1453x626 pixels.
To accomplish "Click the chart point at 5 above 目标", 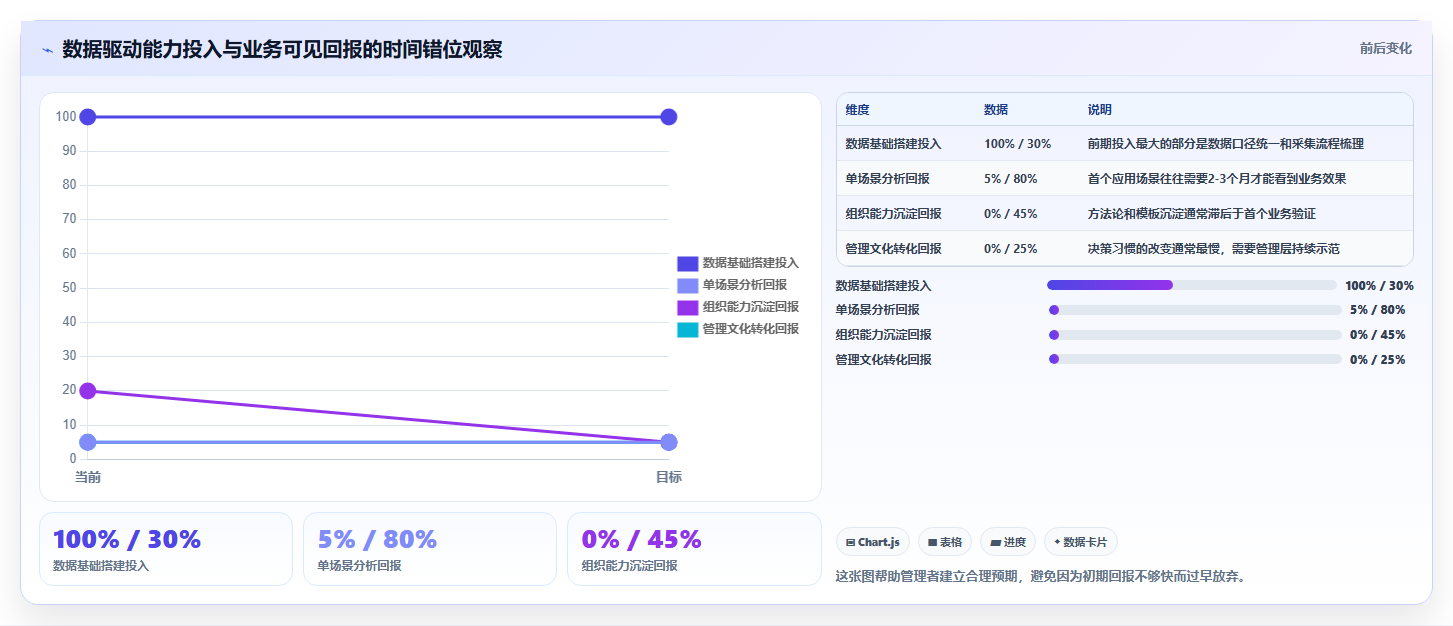I will click(x=669, y=442).
